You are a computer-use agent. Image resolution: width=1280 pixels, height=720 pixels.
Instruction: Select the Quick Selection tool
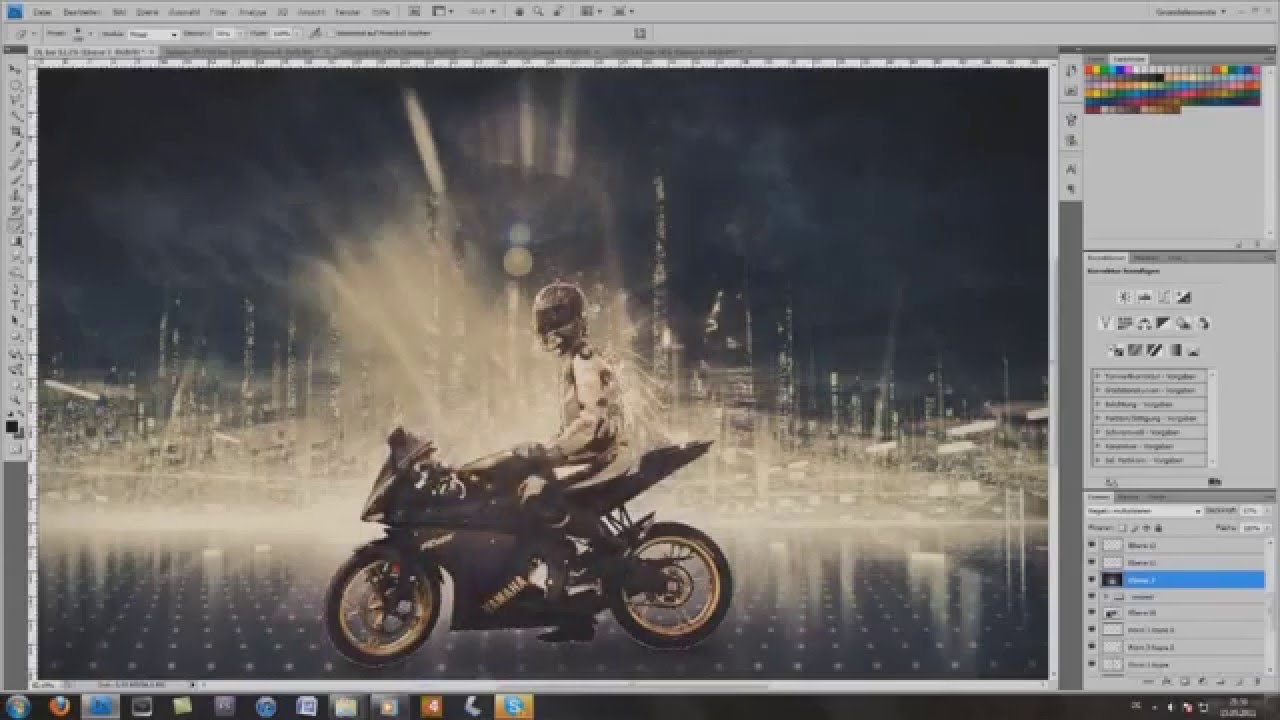point(16,116)
